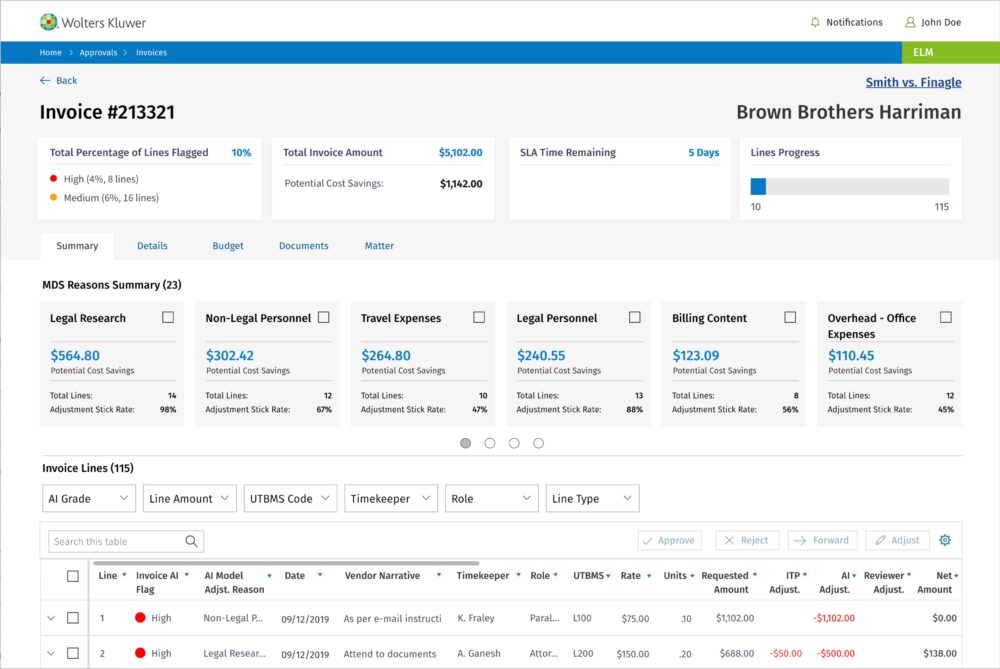Switch to the Budget tab
Viewport: 1000px width, 669px height.
click(228, 246)
